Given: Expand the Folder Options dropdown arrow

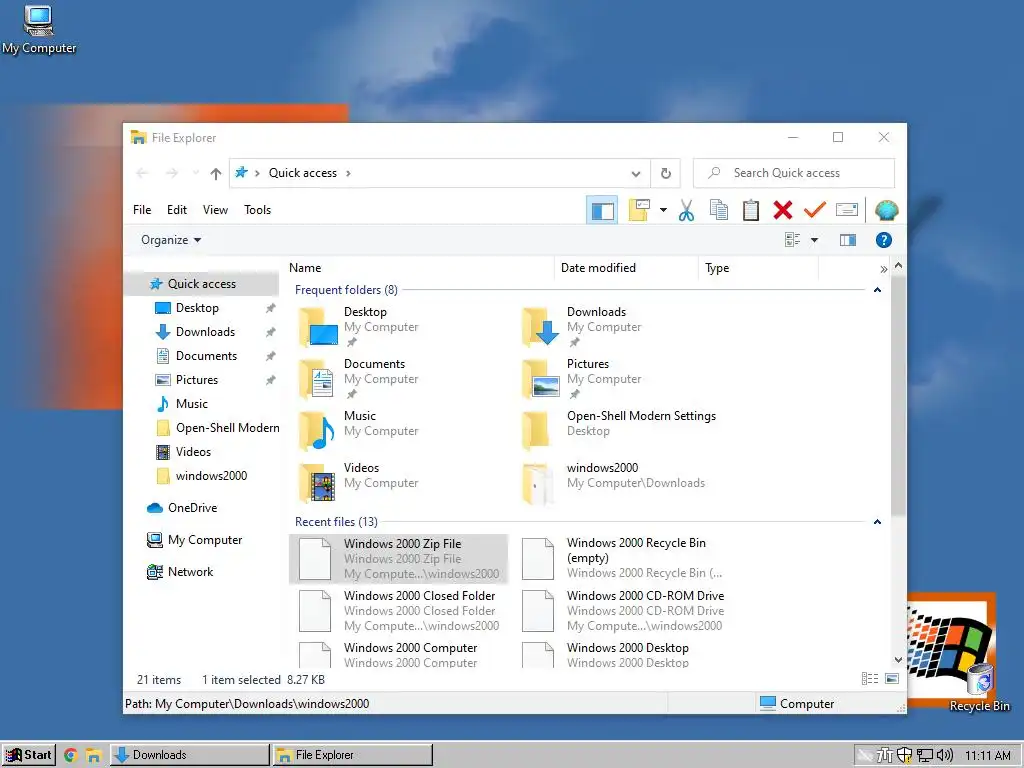Looking at the screenshot, I should [663, 210].
